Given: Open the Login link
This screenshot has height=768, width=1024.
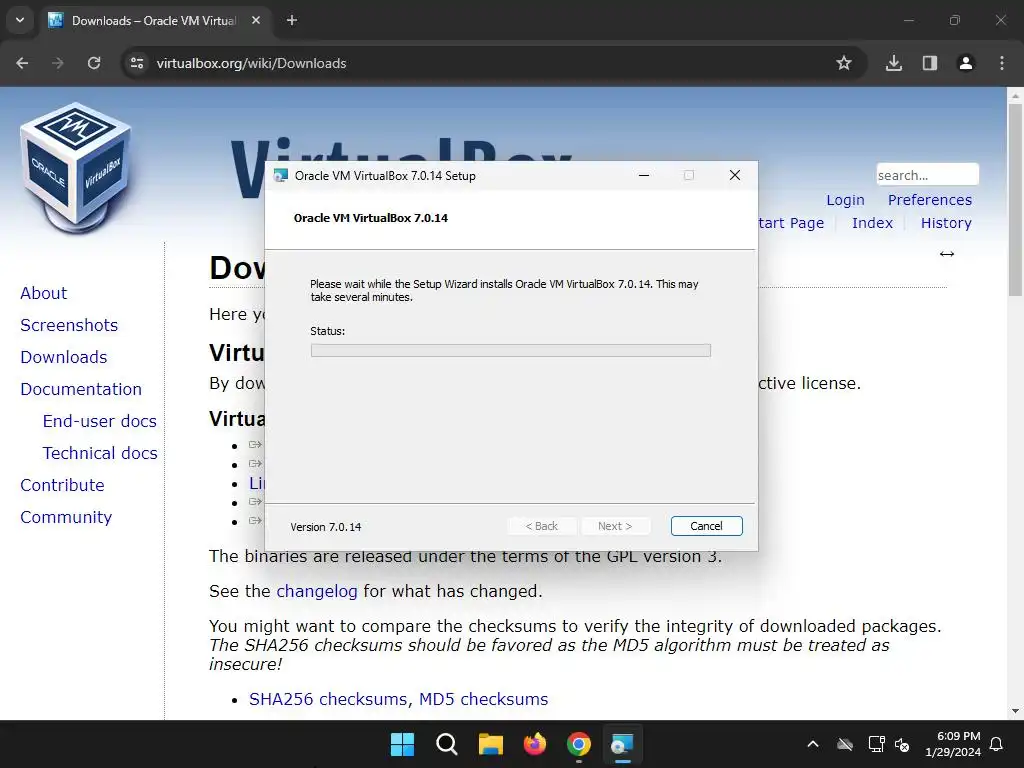Looking at the screenshot, I should (x=845, y=200).
